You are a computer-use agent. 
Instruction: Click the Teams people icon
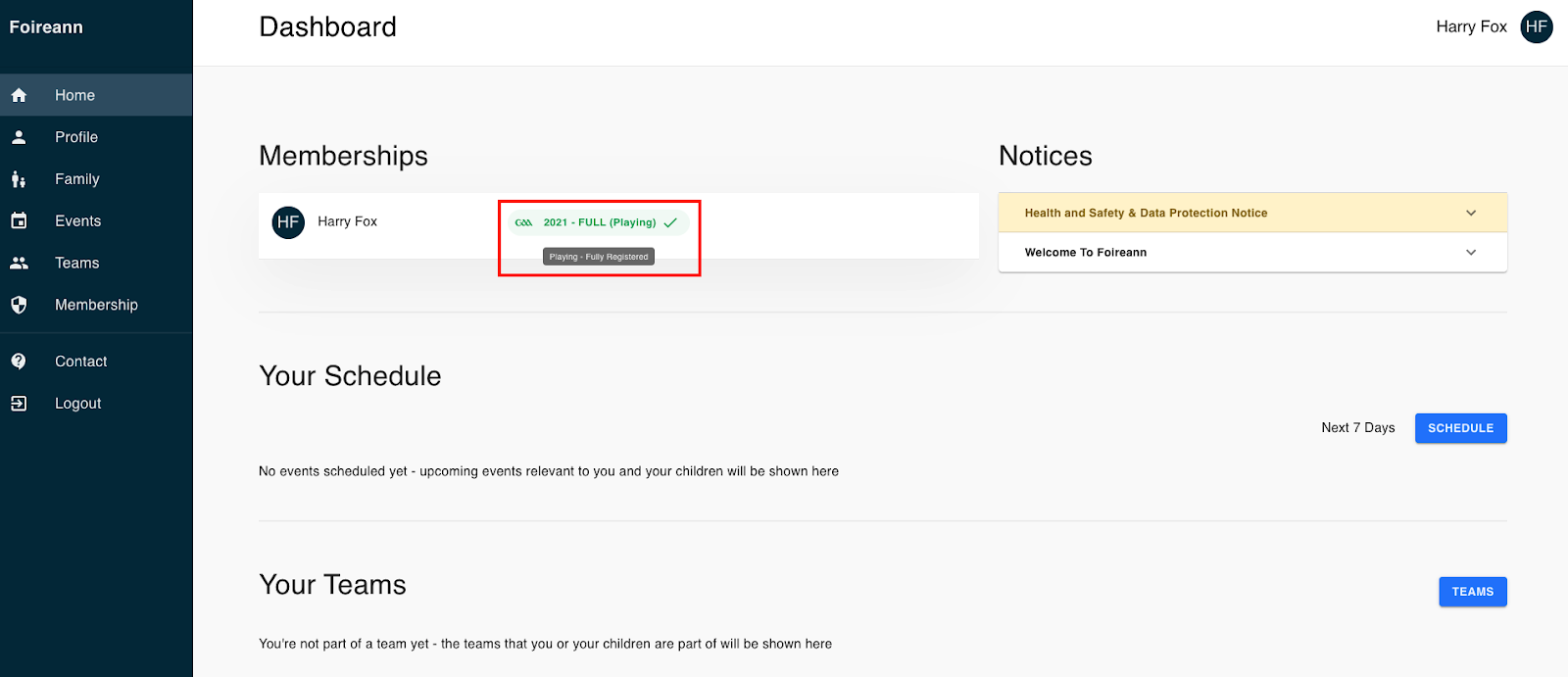click(19, 264)
